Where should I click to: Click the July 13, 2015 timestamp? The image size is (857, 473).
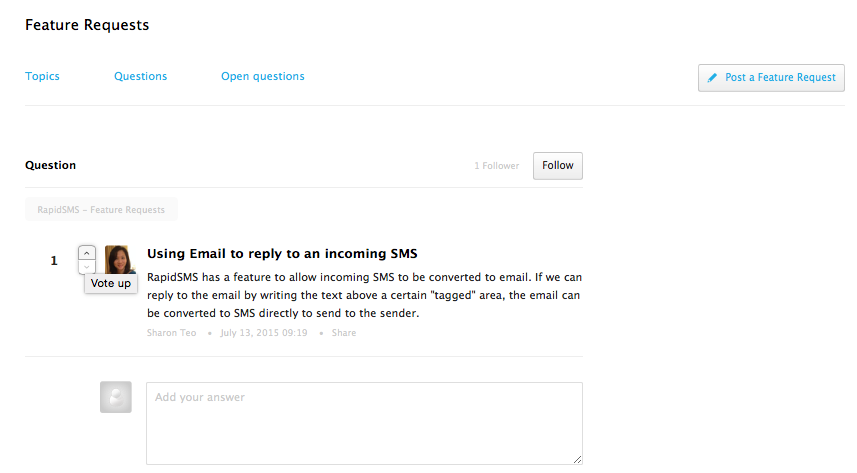click(x=264, y=332)
